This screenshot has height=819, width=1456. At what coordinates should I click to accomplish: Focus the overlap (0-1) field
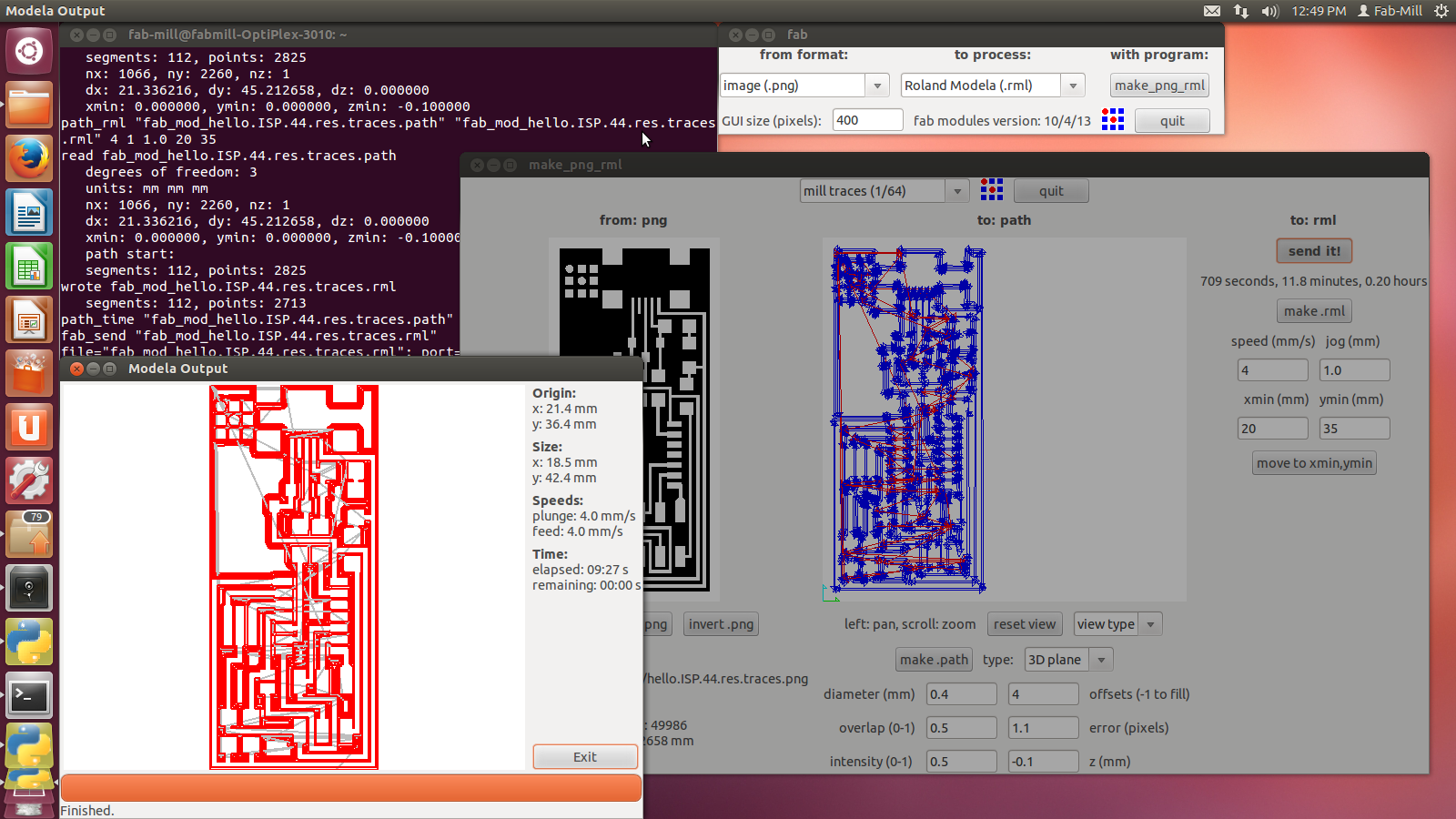tap(961, 728)
